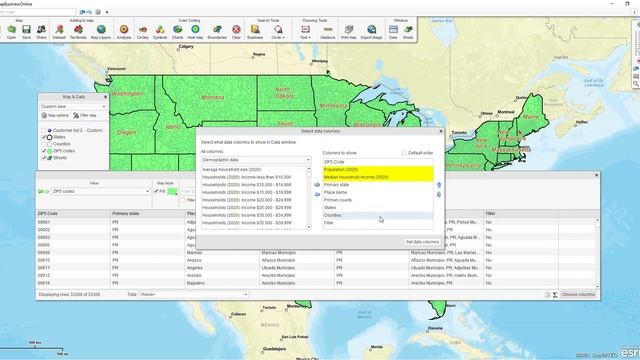The width and height of the screenshot is (640, 360).
Task: Select Average household size (2020) column
Action: point(253,169)
